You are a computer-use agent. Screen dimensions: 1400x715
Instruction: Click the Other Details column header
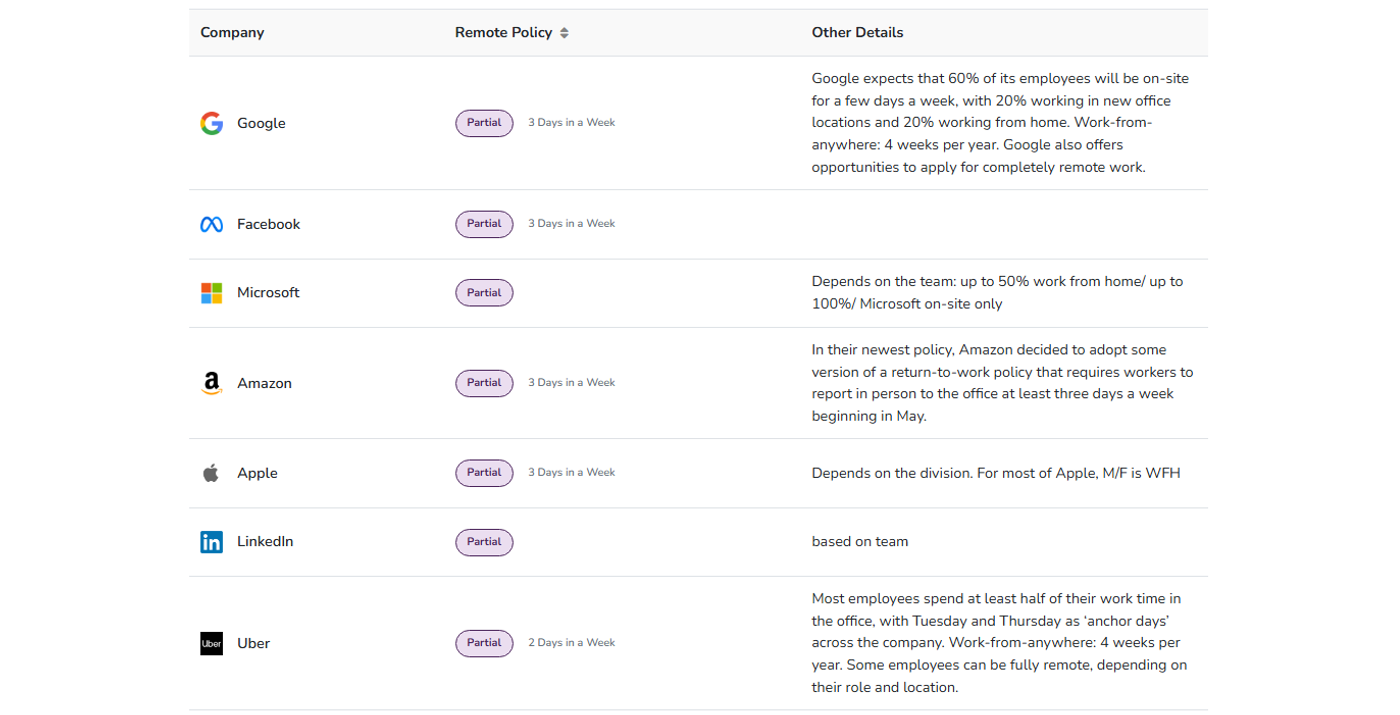pyautogui.click(x=857, y=33)
